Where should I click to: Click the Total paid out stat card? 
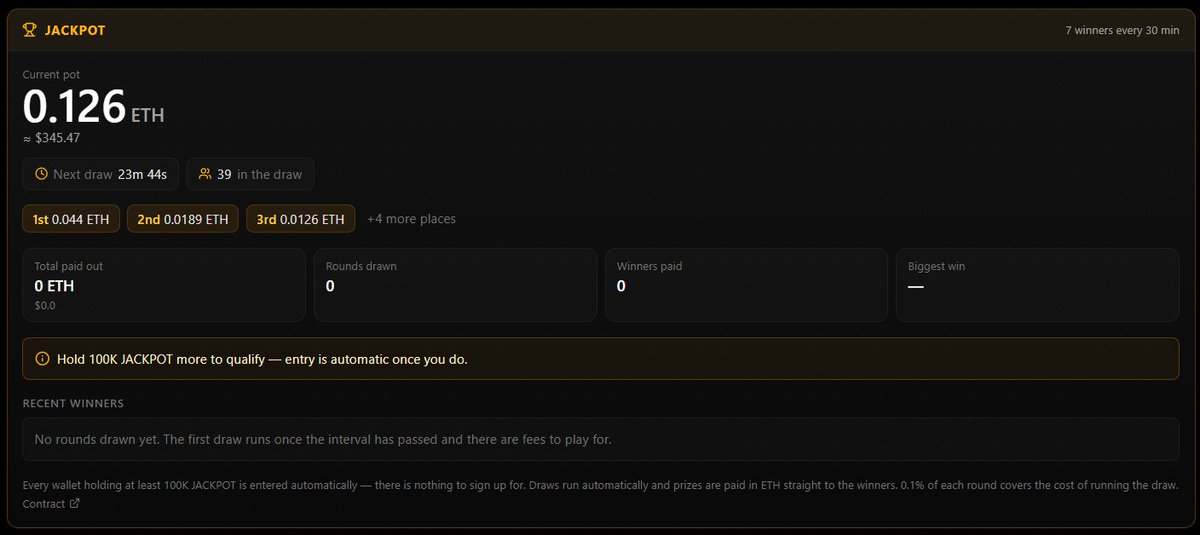point(164,285)
